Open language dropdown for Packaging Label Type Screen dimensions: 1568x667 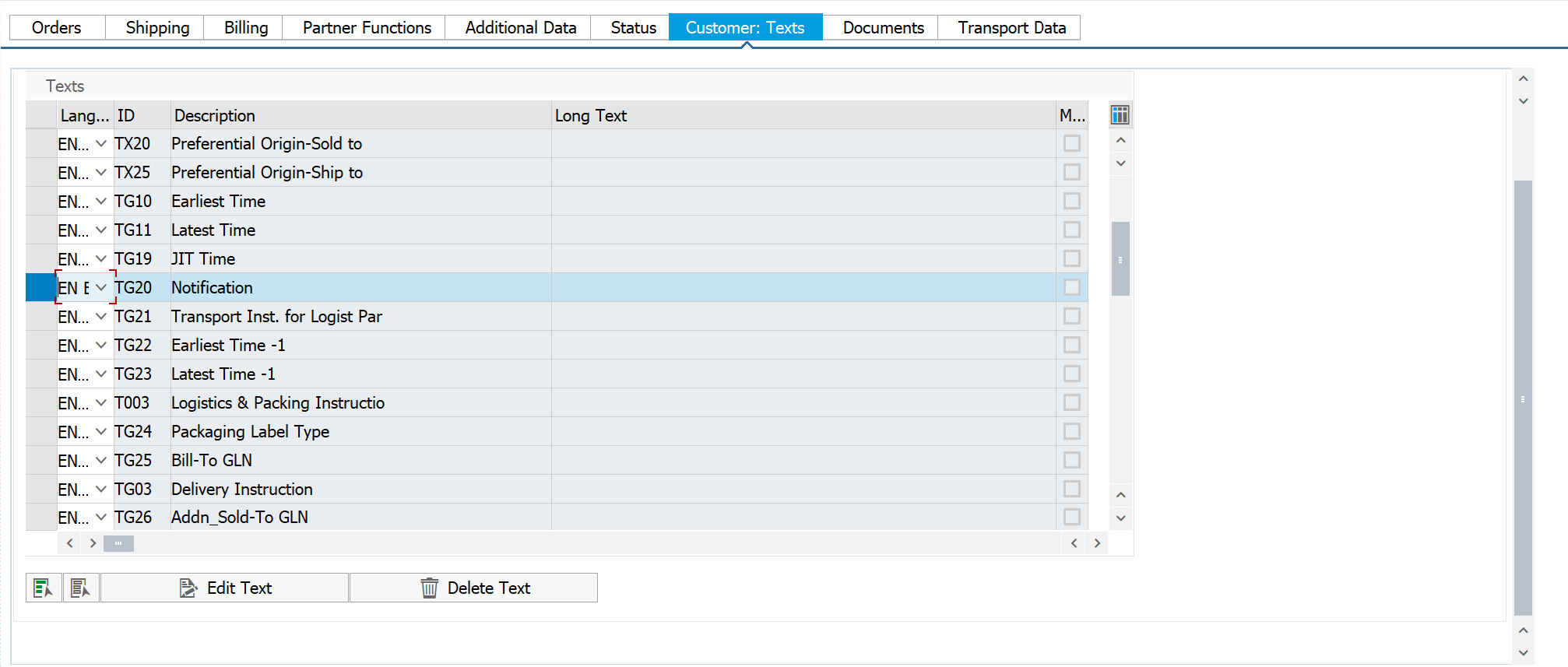click(101, 431)
